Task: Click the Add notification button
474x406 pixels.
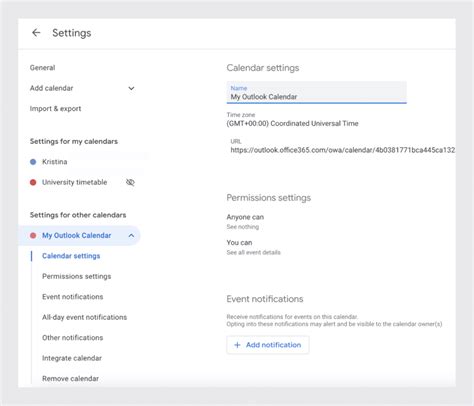Action: point(268,345)
